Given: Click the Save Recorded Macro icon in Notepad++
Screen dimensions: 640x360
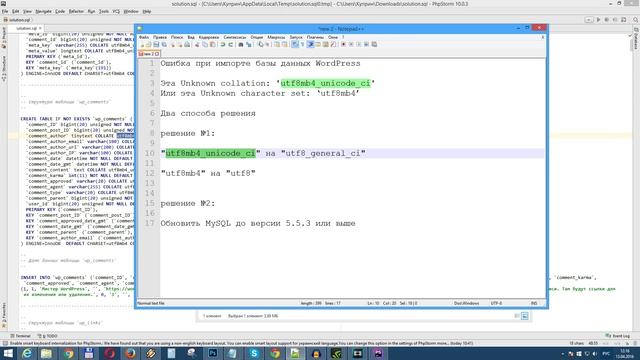Looking at the screenshot, I should pos(373,44).
